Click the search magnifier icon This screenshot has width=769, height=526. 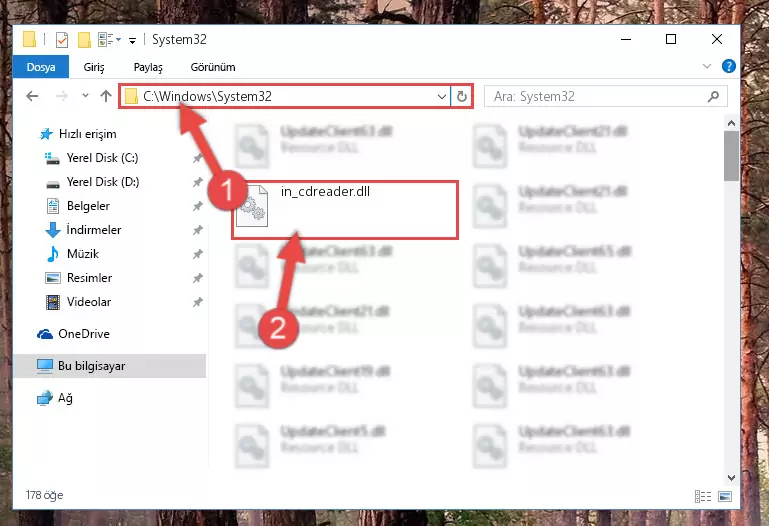pyautogui.click(x=714, y=97)
